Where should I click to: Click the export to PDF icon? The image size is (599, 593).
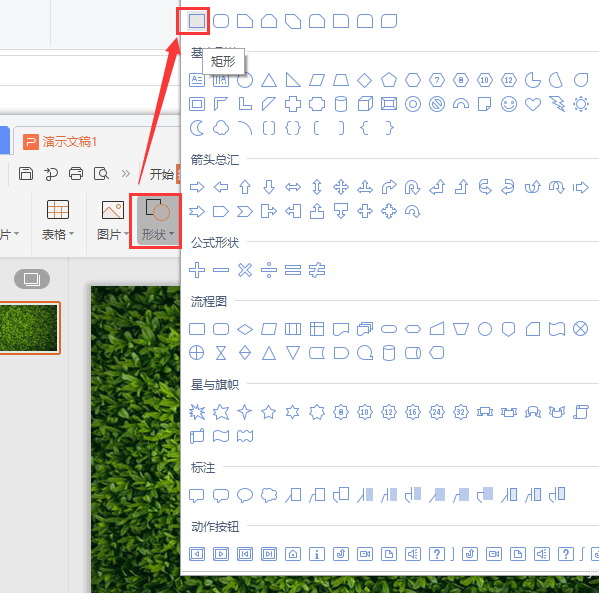click(x=51, y=173)
